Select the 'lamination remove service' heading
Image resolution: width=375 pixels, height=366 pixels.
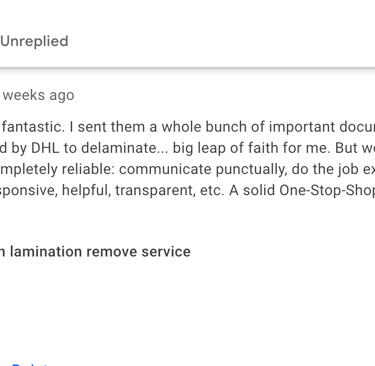(95, 252)
